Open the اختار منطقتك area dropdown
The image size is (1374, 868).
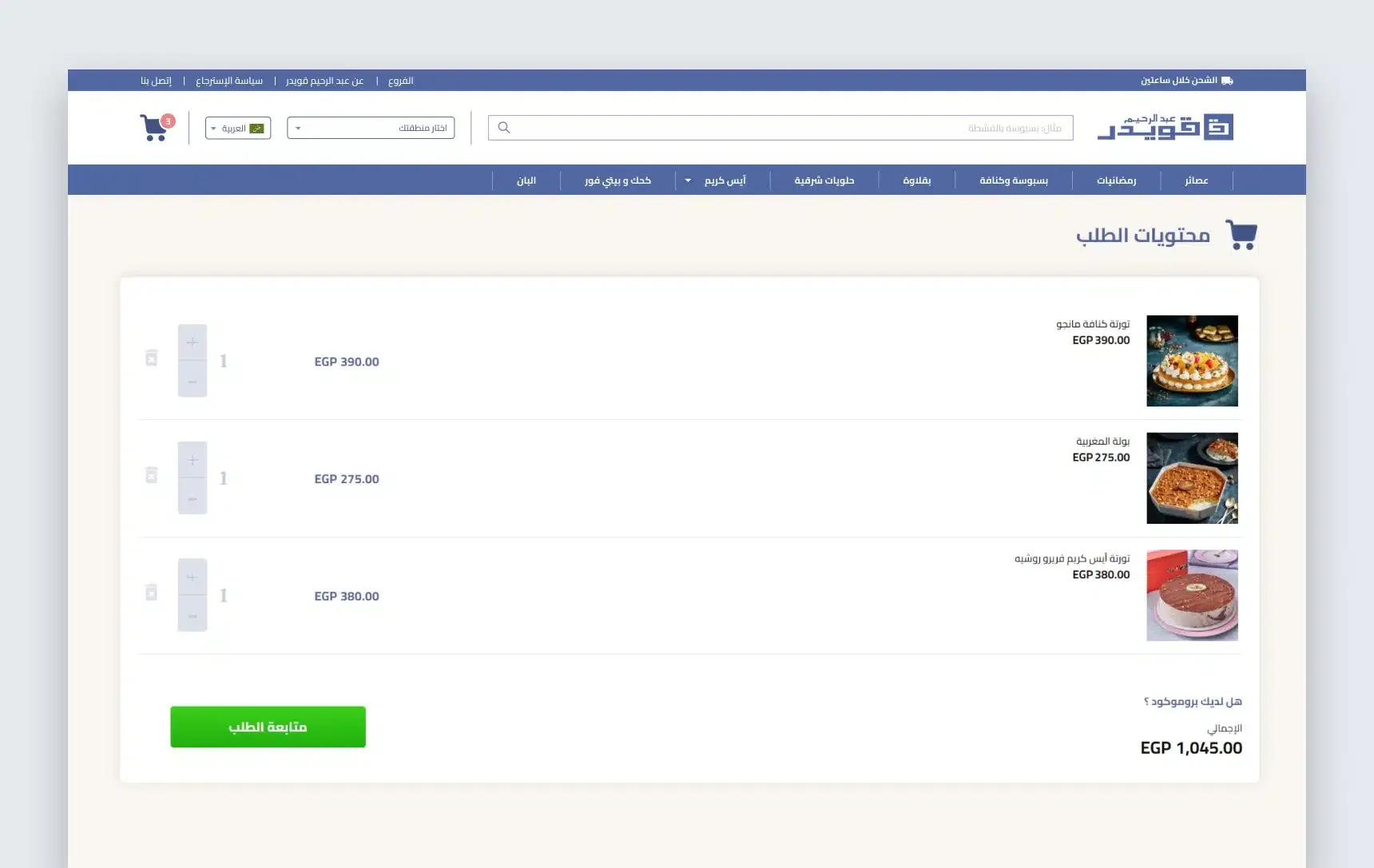coord(371,128)
